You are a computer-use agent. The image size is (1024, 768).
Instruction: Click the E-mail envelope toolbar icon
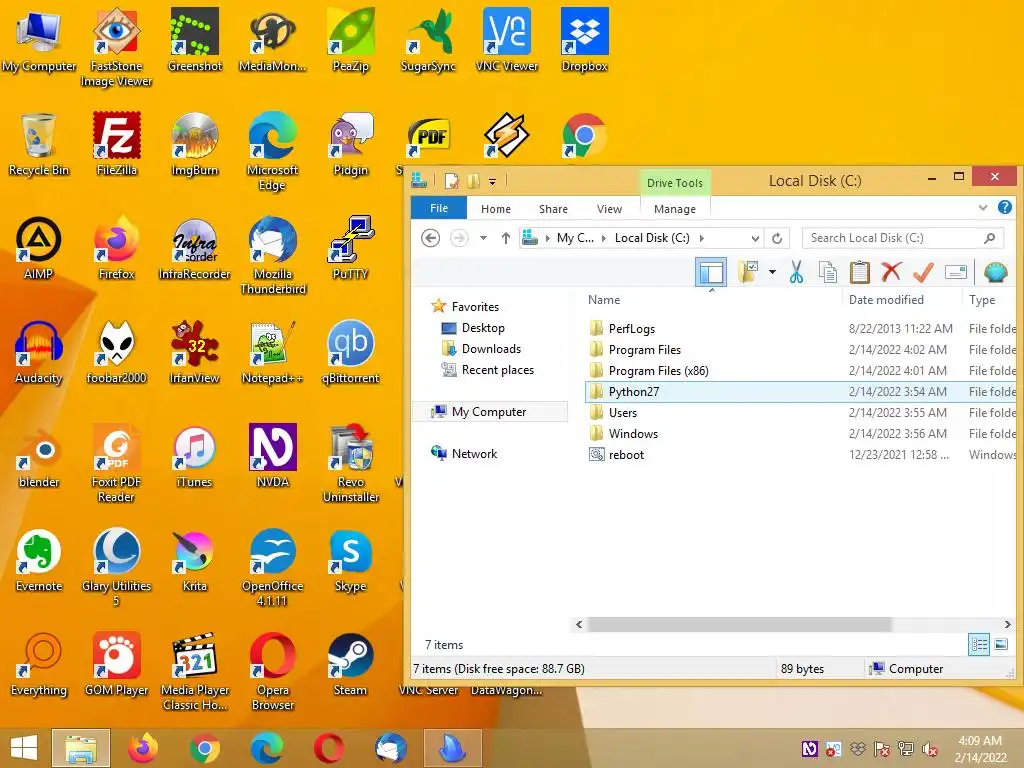955,272
